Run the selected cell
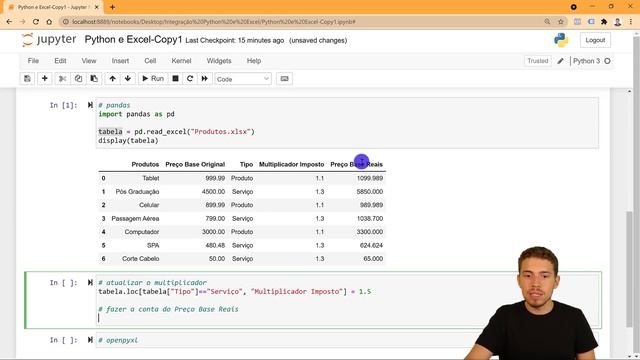The image size is (640, 360). click(153, 79)
